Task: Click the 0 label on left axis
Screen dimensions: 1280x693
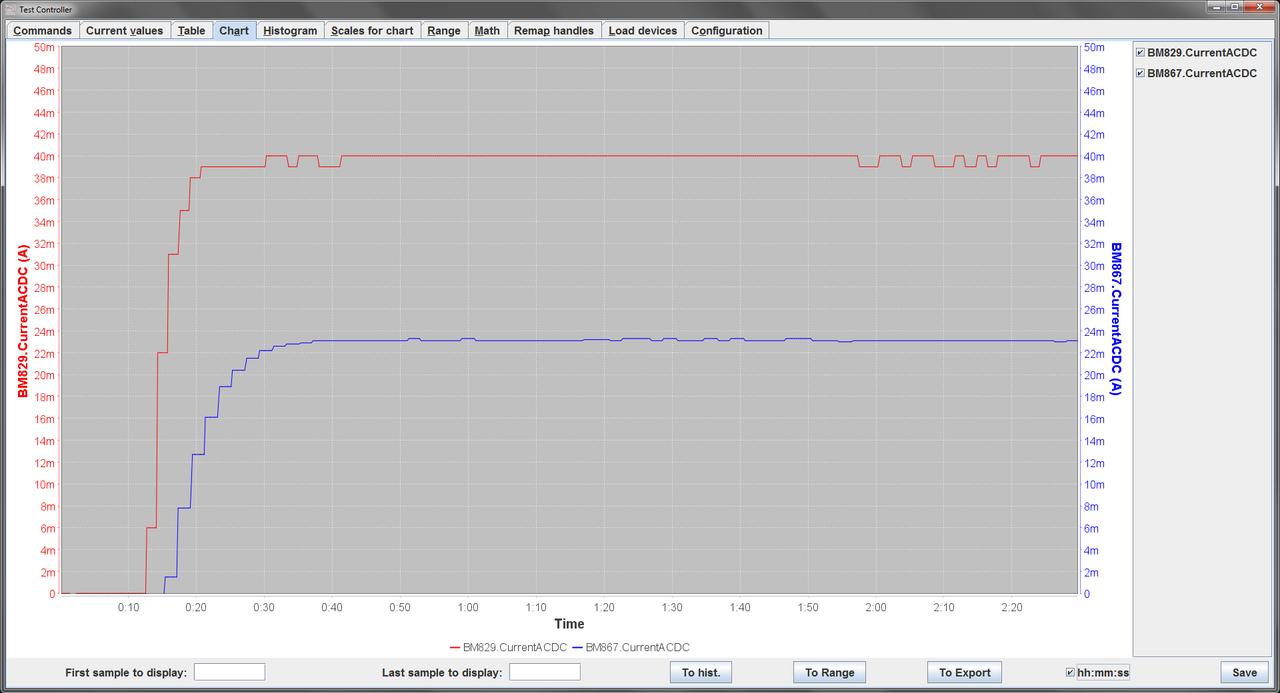Action: pos(52,594)
